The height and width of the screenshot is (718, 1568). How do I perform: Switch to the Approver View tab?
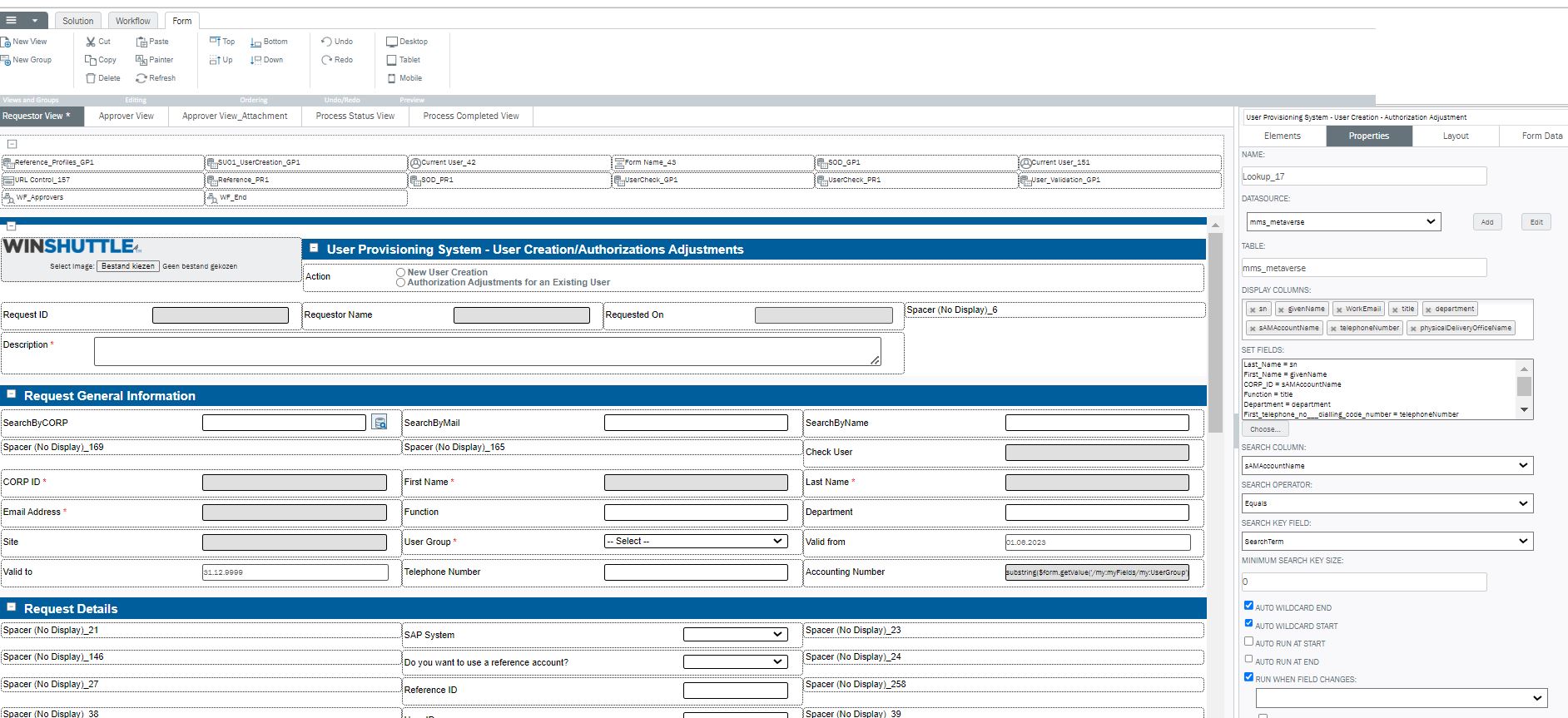(126, 116)
